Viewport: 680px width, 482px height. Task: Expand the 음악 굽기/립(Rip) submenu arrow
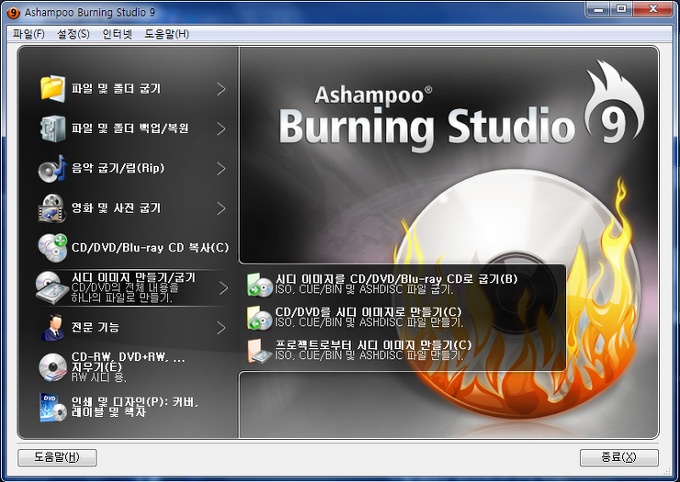click(221, 169)
